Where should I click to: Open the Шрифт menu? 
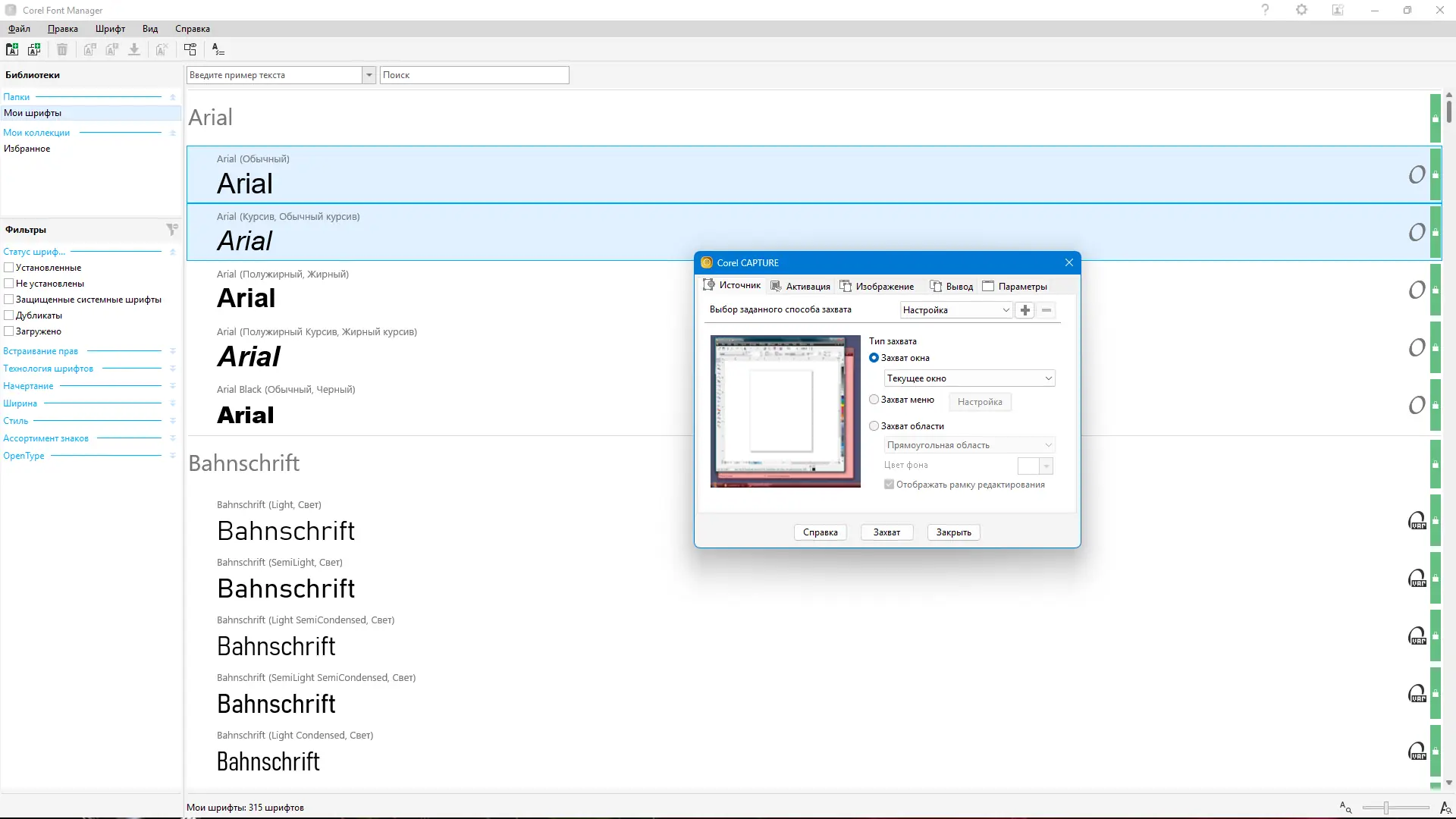point(110,29)
